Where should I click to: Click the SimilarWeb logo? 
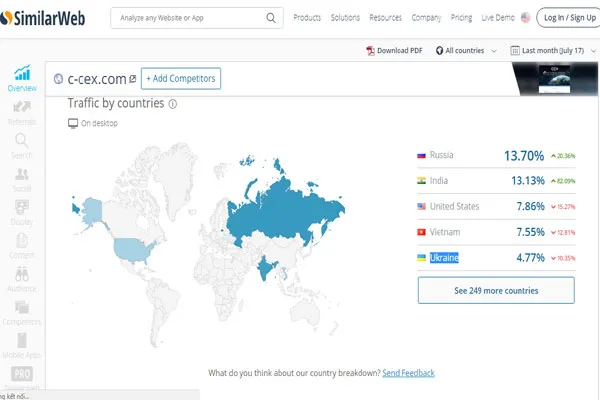click(42, 18)
